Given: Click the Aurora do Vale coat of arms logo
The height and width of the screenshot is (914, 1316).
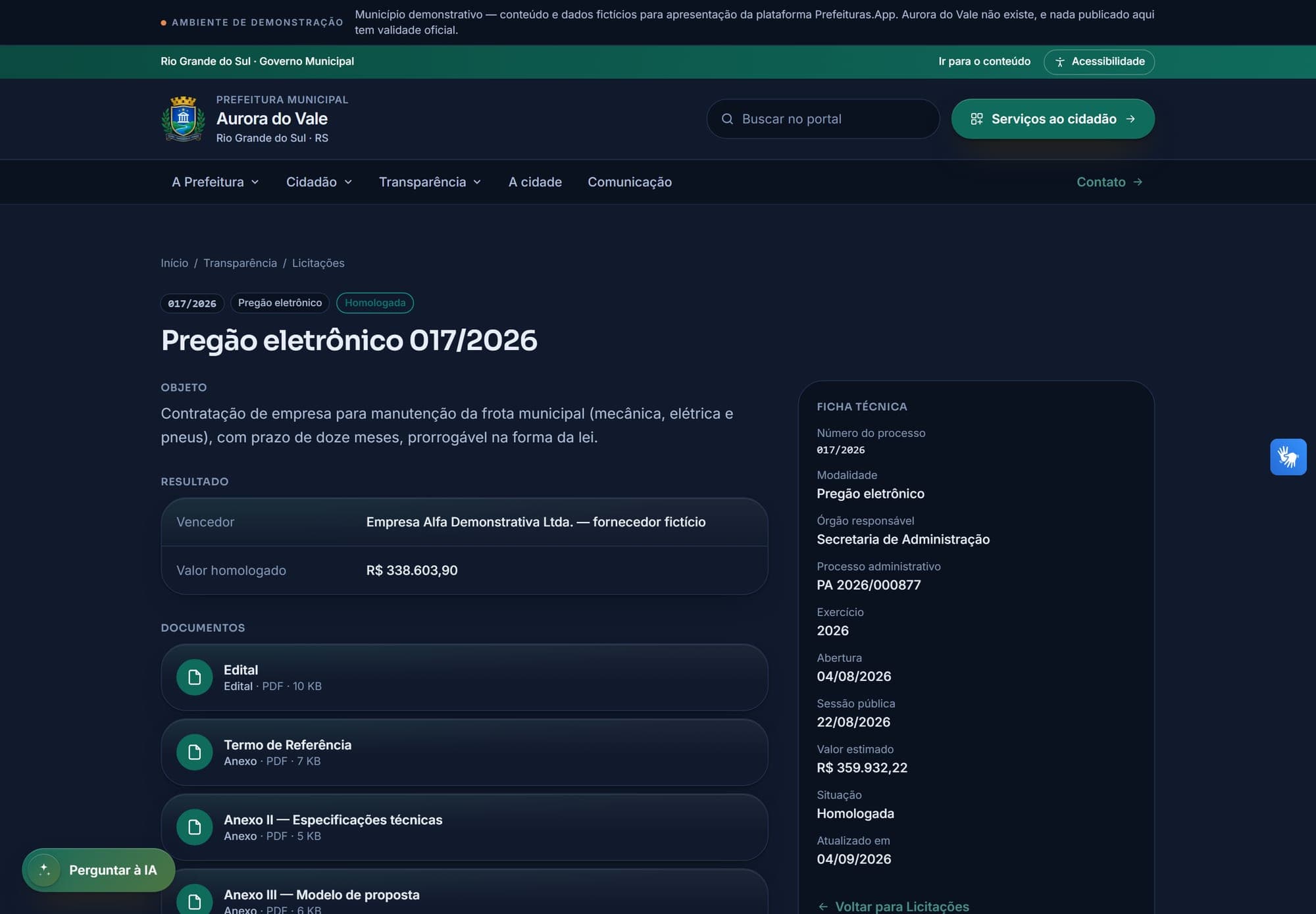Looking at the screenshot, I should tap(183, 118).
